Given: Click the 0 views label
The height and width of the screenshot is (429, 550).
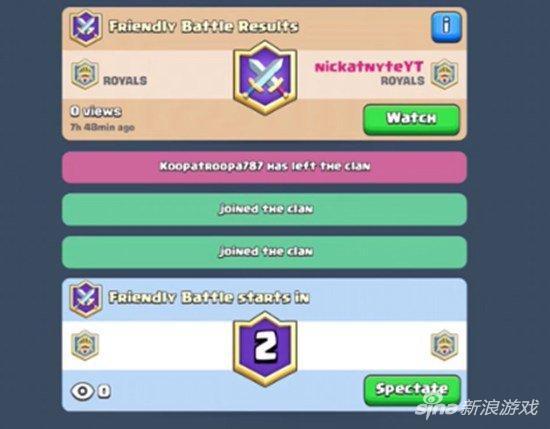Looking at the screenshot, I should 96,112.
